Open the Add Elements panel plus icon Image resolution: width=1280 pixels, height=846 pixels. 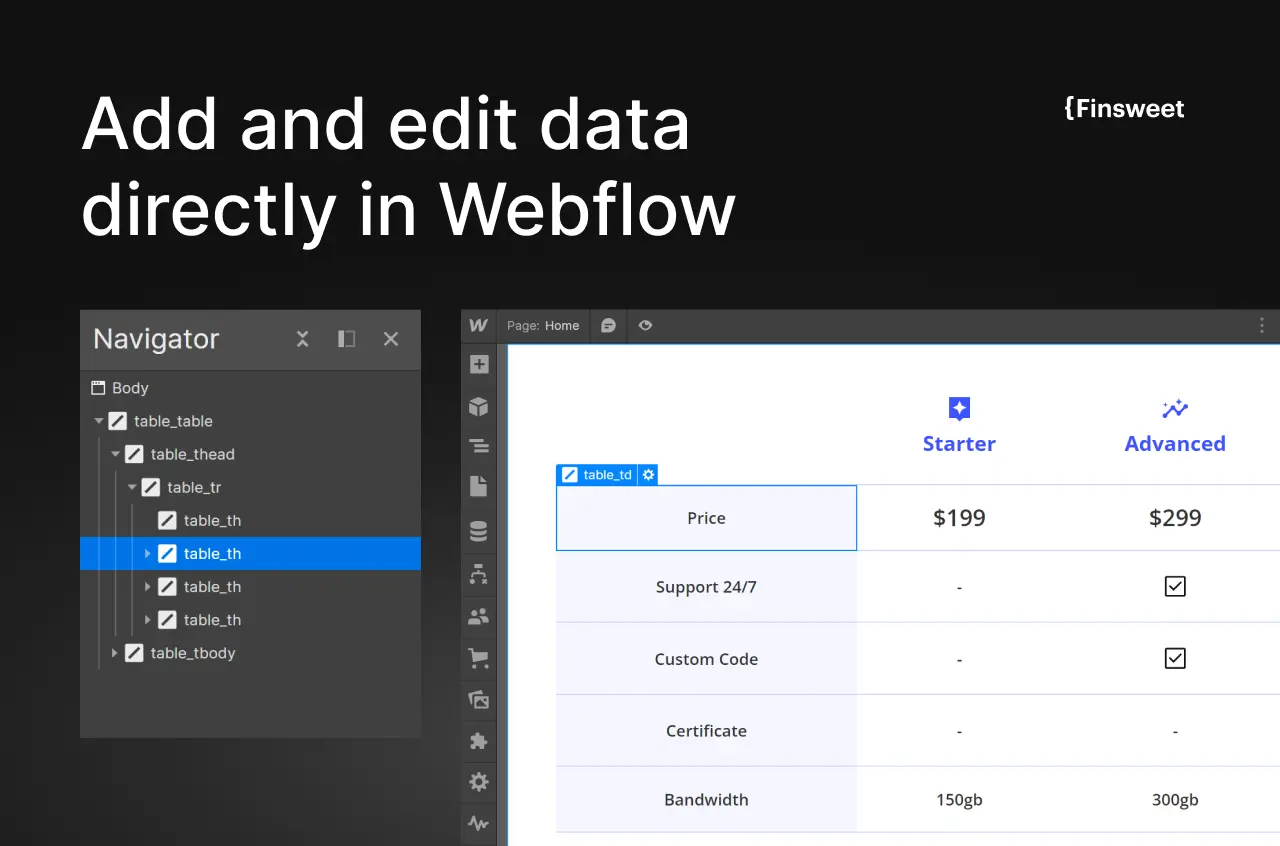click(479, 364)
